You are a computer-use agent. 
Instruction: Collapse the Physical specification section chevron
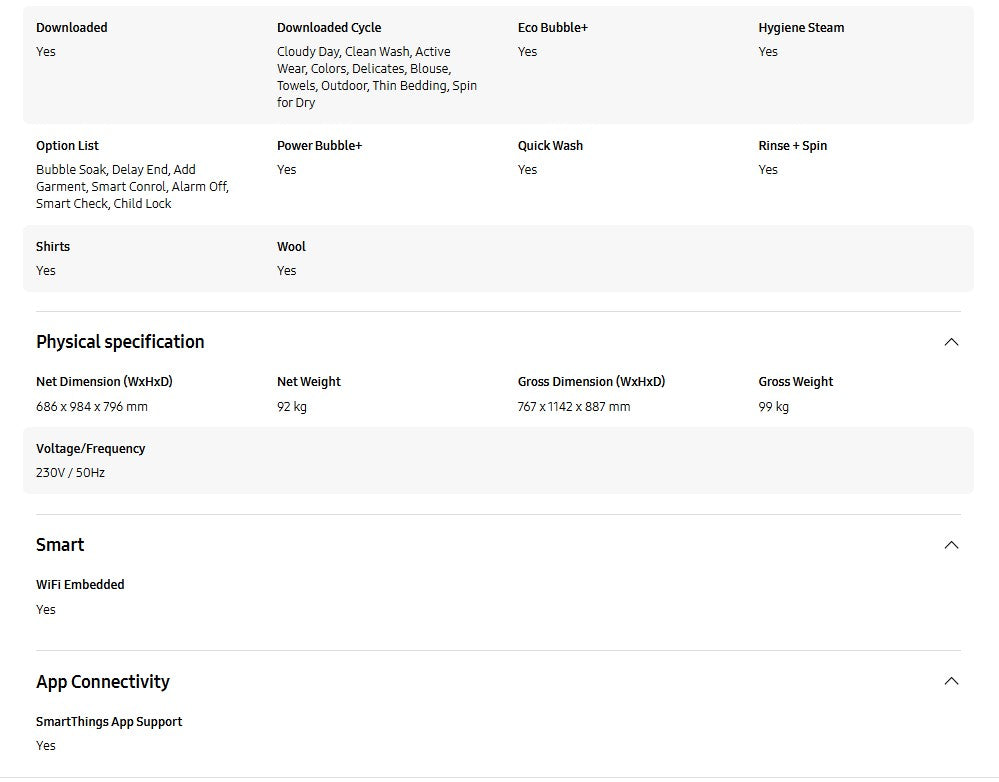coord(951,342)
